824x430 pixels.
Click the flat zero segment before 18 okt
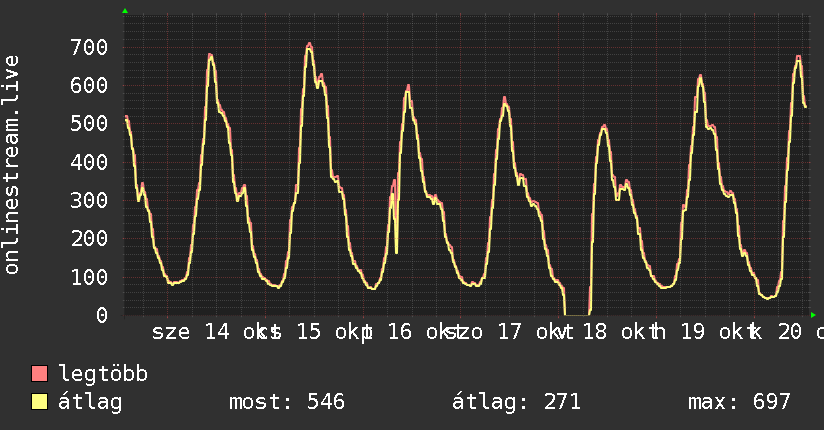pos(576,315)
